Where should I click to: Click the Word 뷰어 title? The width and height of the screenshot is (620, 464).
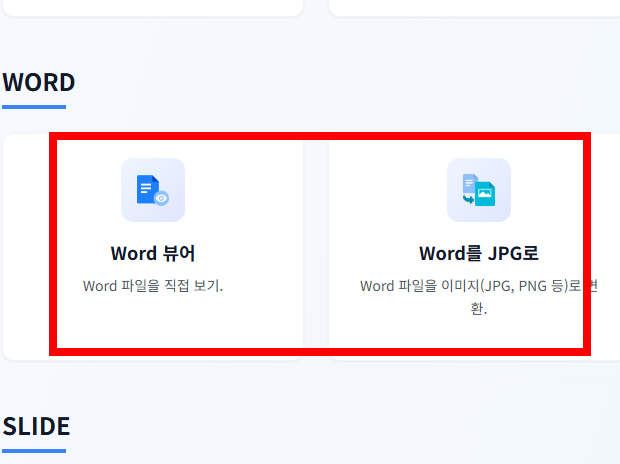coord(153,254)
